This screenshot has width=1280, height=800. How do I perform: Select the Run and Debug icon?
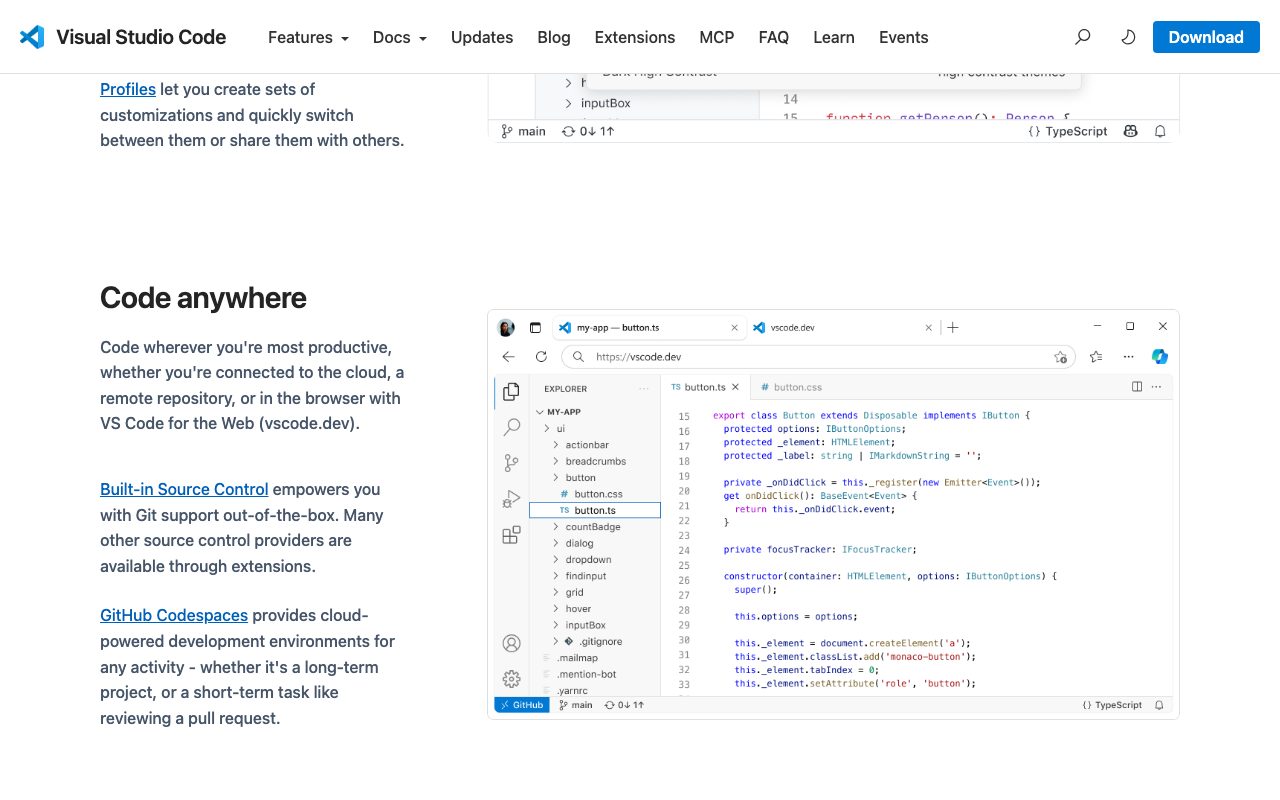point(511,499)
